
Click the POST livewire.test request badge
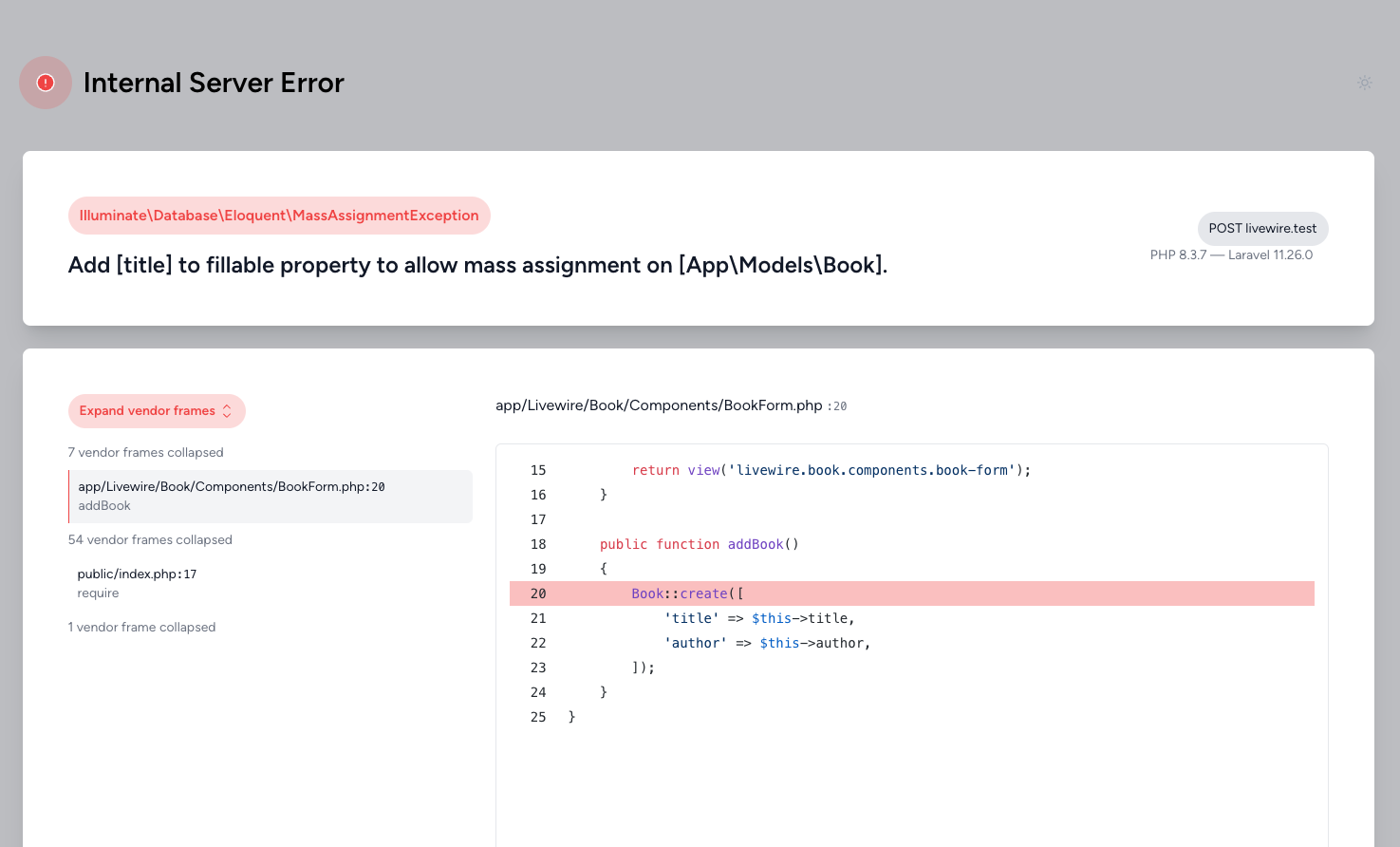pyautogui.click(x=1262, y=229)
